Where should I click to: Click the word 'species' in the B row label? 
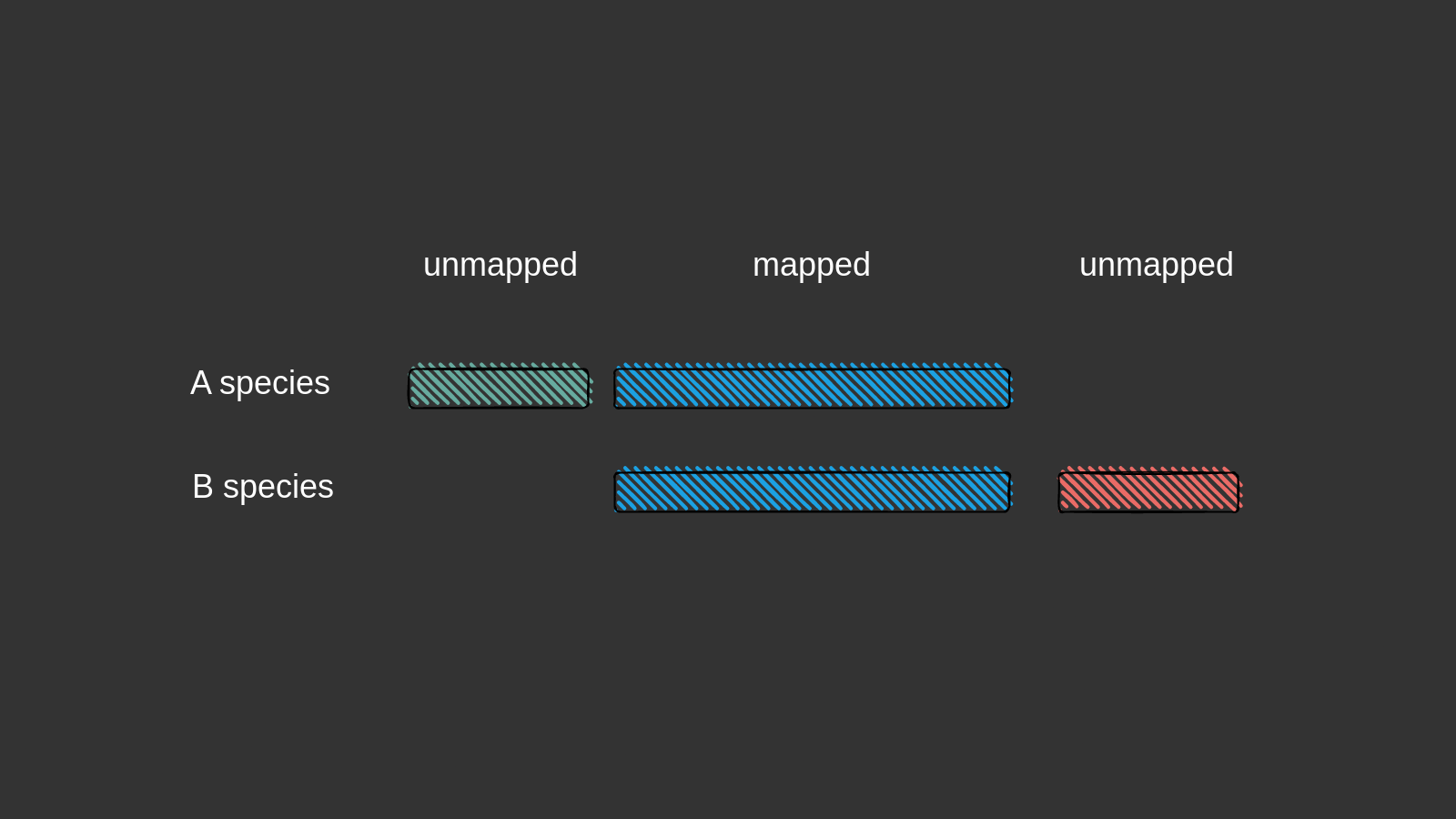[278, 488]
